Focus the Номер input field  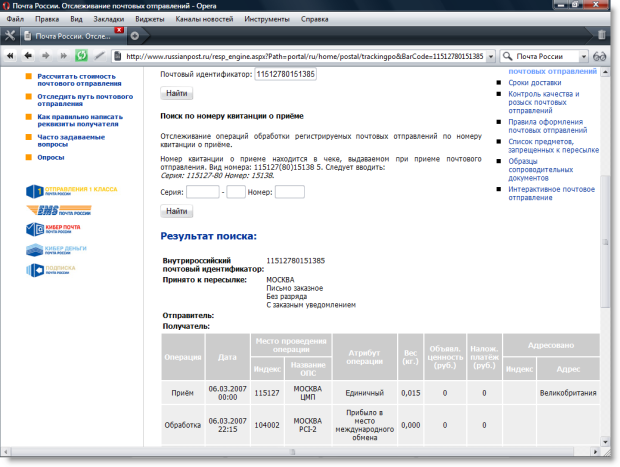[289, 192]
